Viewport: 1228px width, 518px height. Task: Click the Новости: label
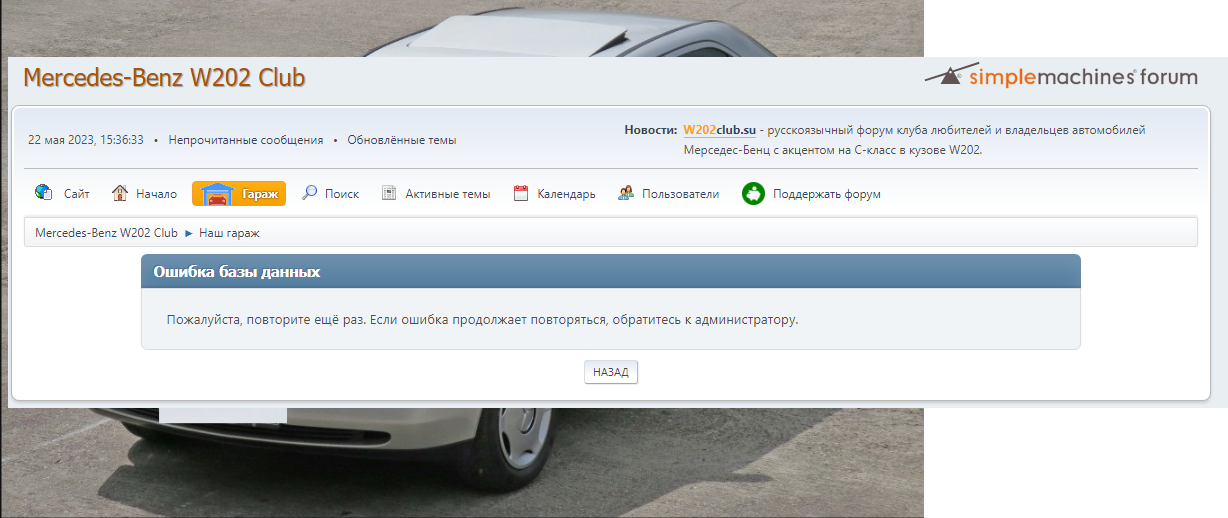tap(651, 130)
